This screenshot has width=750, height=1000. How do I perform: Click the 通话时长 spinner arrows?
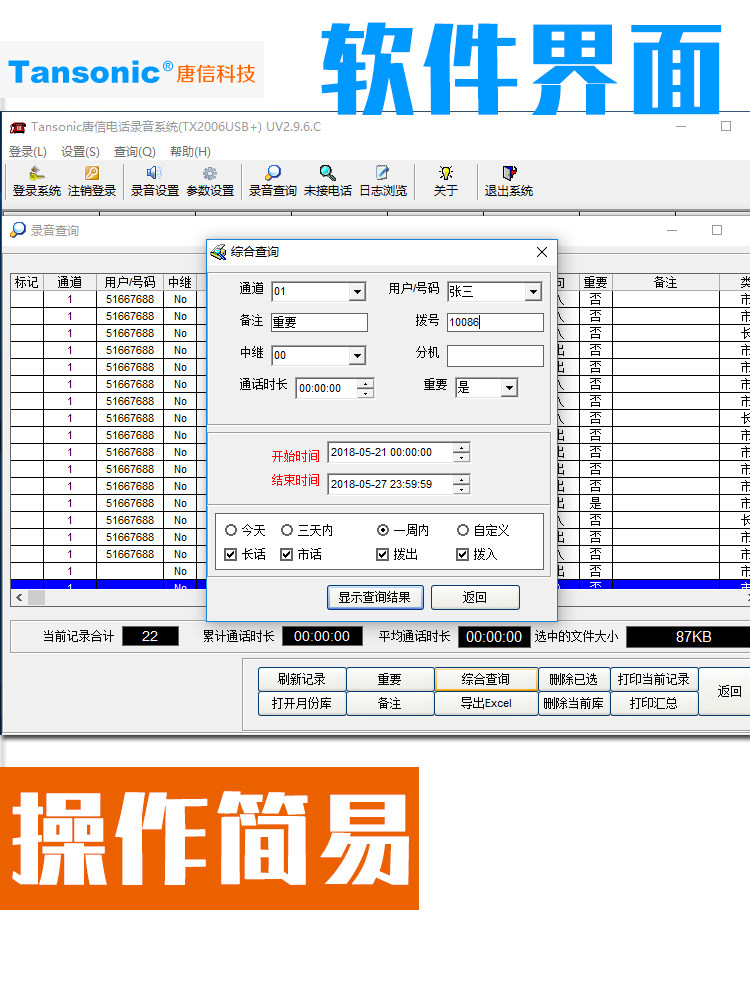pos(365,388)
